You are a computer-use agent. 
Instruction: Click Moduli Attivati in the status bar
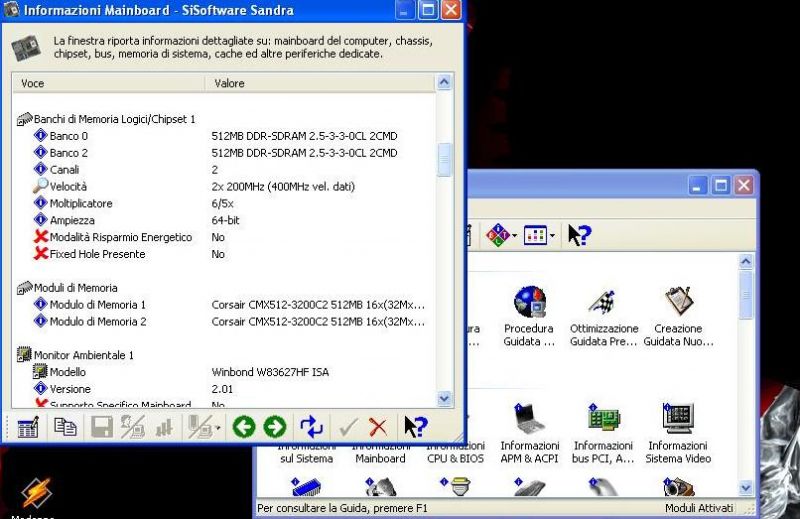[x=699, y=508]
